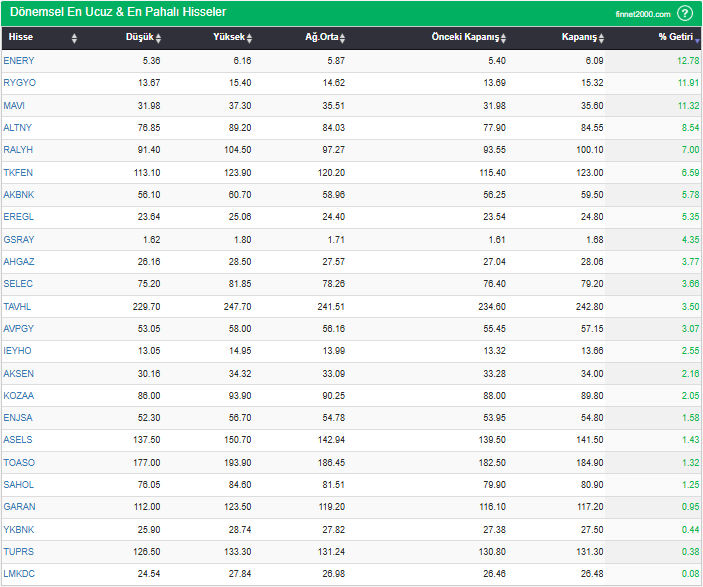Open AKBNK stock page
The image size is (703, 587).
18,195
